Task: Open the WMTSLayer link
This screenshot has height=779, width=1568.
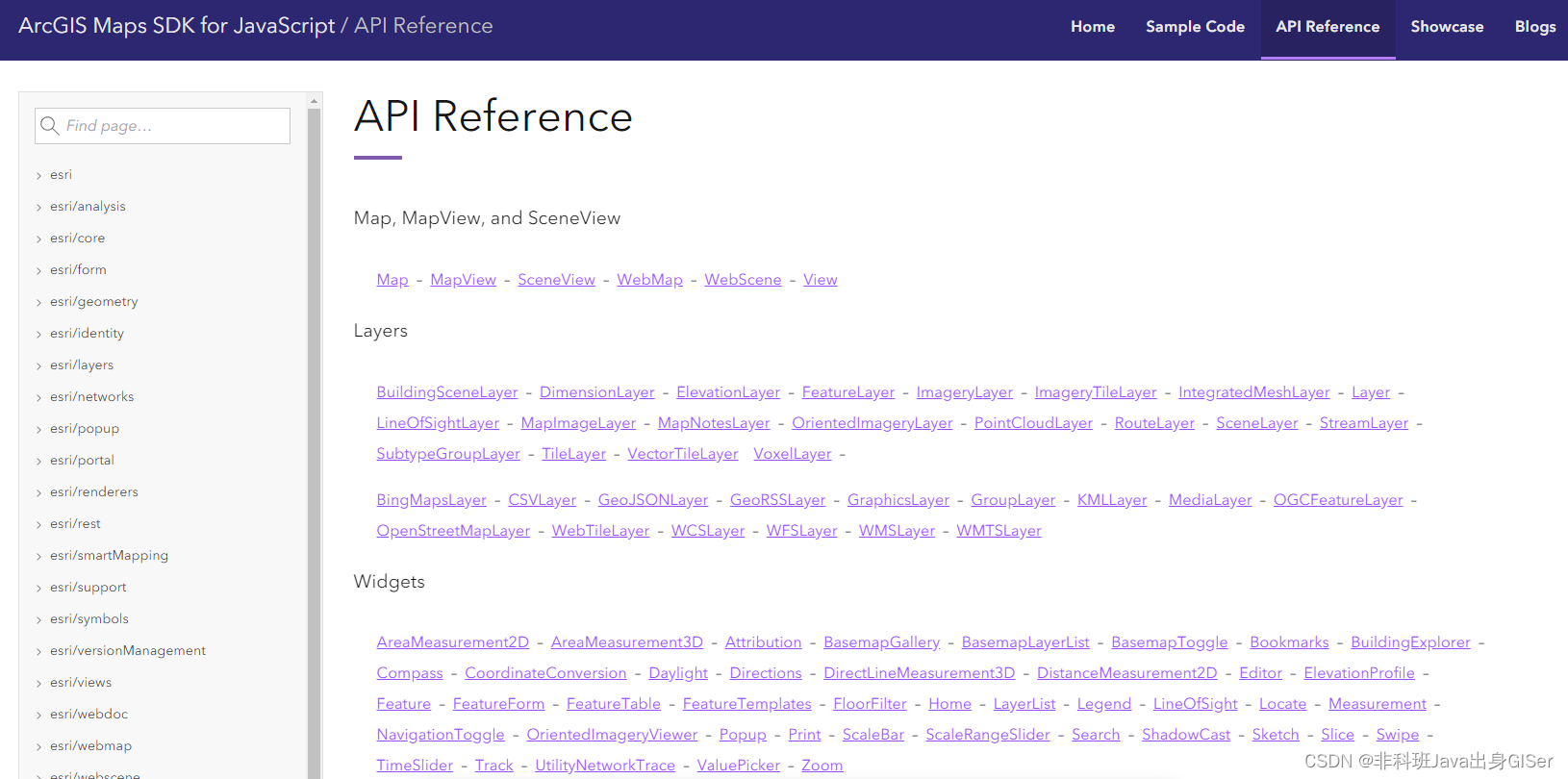Action: [999, 531]
